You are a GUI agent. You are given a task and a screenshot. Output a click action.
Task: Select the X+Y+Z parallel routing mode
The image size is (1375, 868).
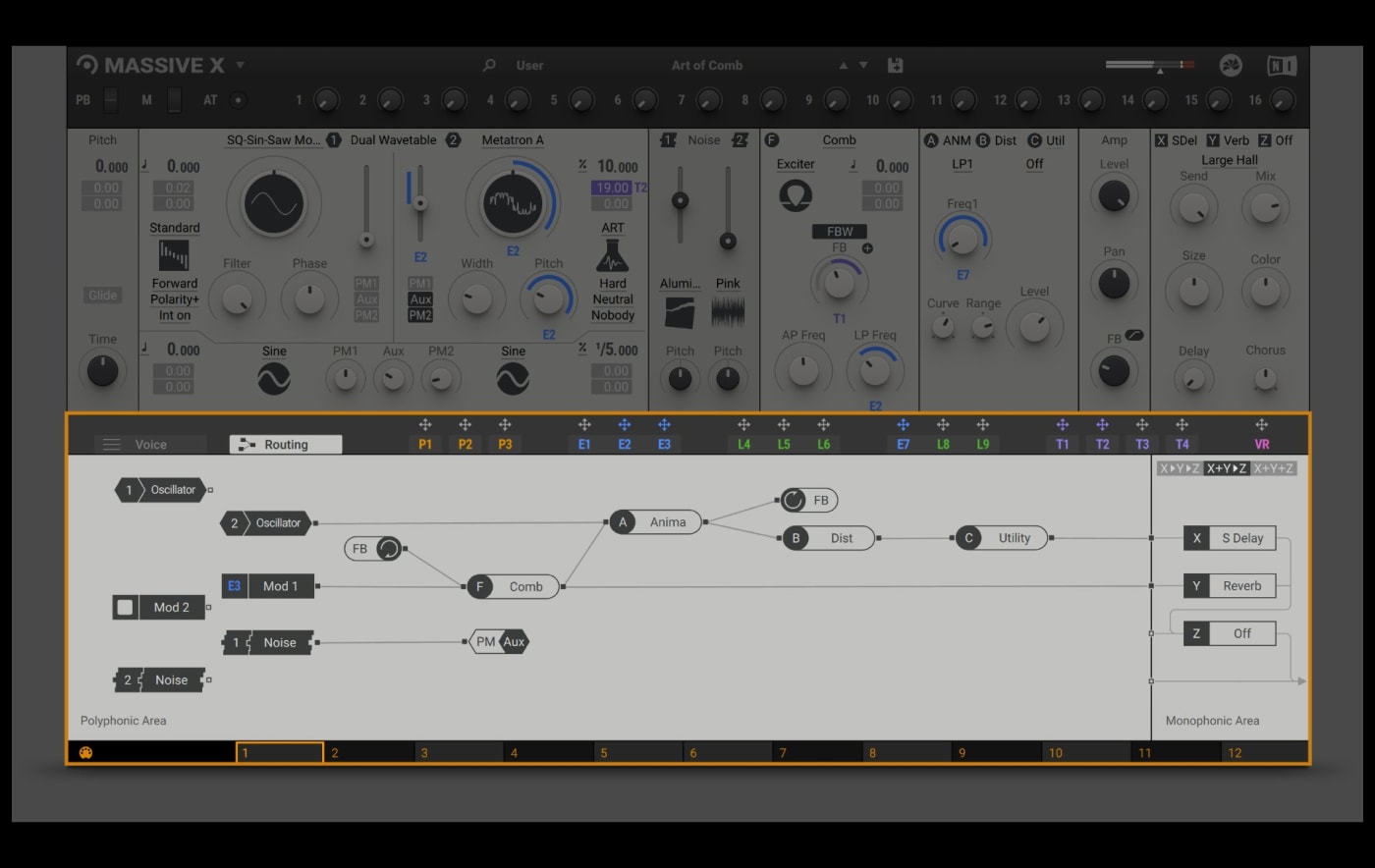click(1274, 468)
